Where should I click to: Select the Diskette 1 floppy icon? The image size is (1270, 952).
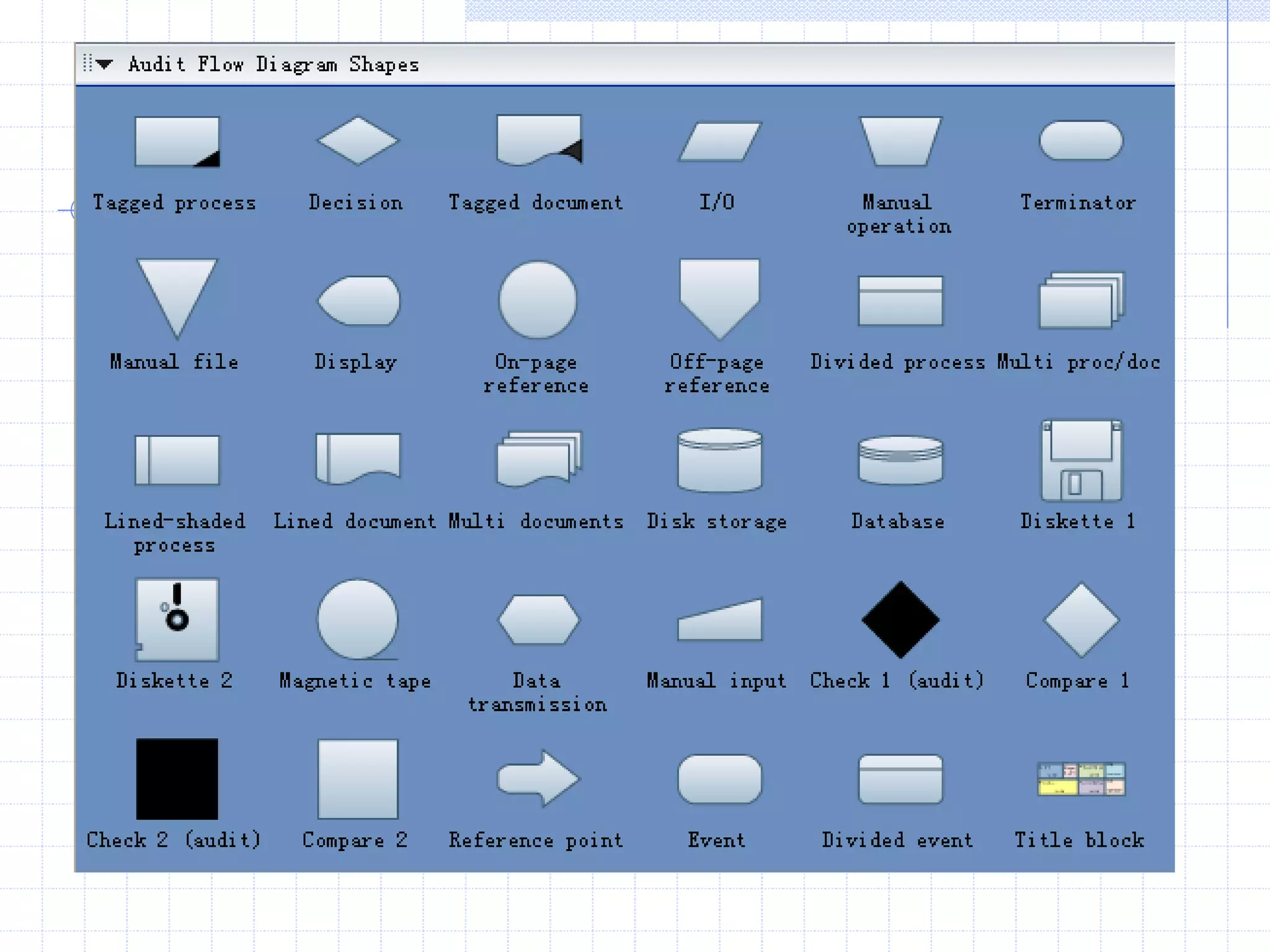pyautogui.click(x=1081, y=461)
